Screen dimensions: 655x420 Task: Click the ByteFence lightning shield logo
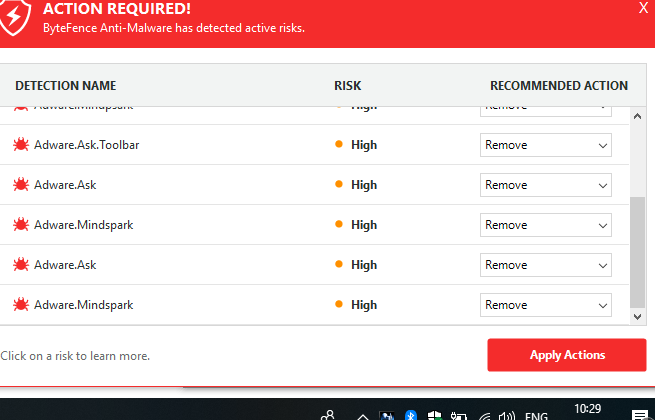click(15, 17)
